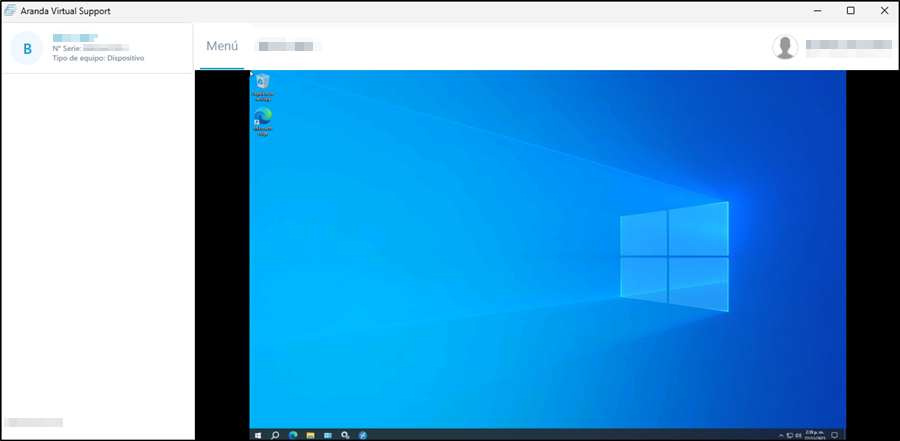The width and height of the screenshot is (900, 441).
Task: Click the remote volume tray icon
Action: (x=798, y=435)
